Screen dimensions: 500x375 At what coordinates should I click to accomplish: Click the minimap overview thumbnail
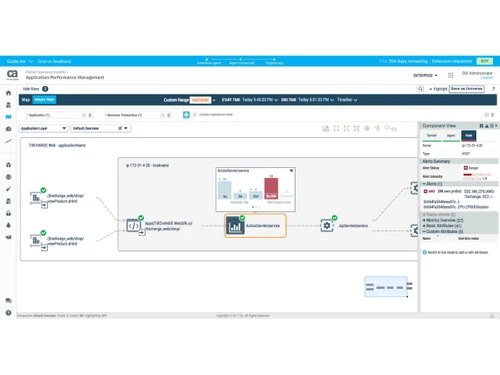[x=386, y=287]
